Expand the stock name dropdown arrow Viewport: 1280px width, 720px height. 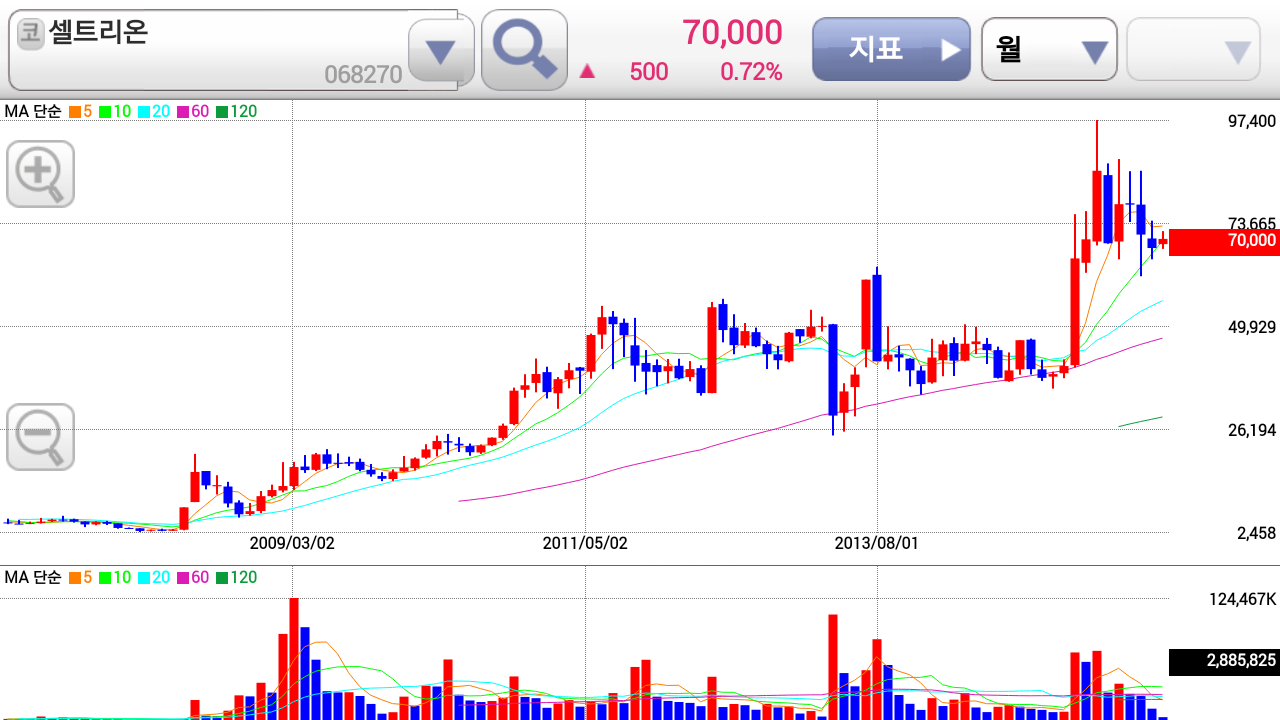point(441,50)
